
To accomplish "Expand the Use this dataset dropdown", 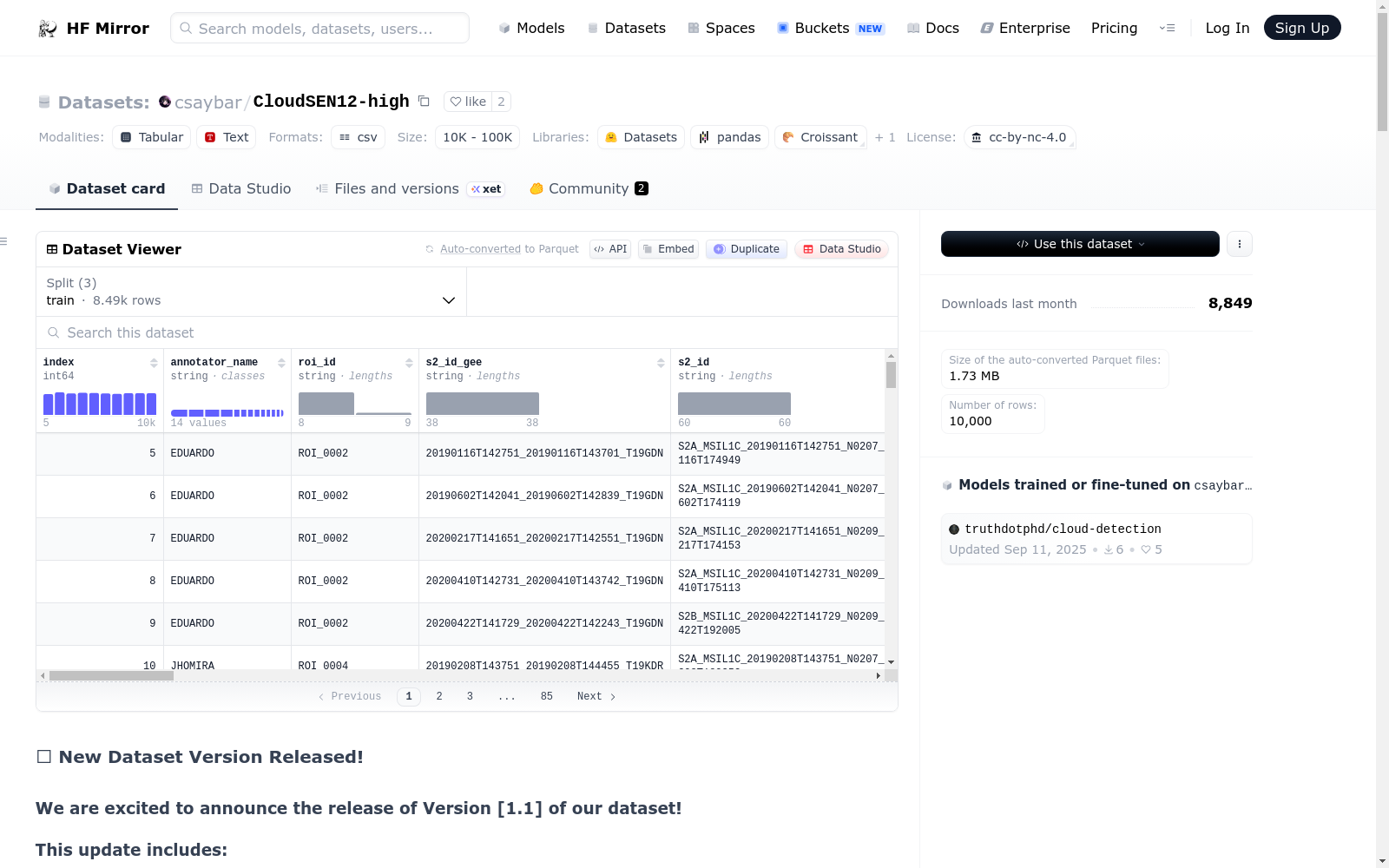I will tap(1080, 244).
